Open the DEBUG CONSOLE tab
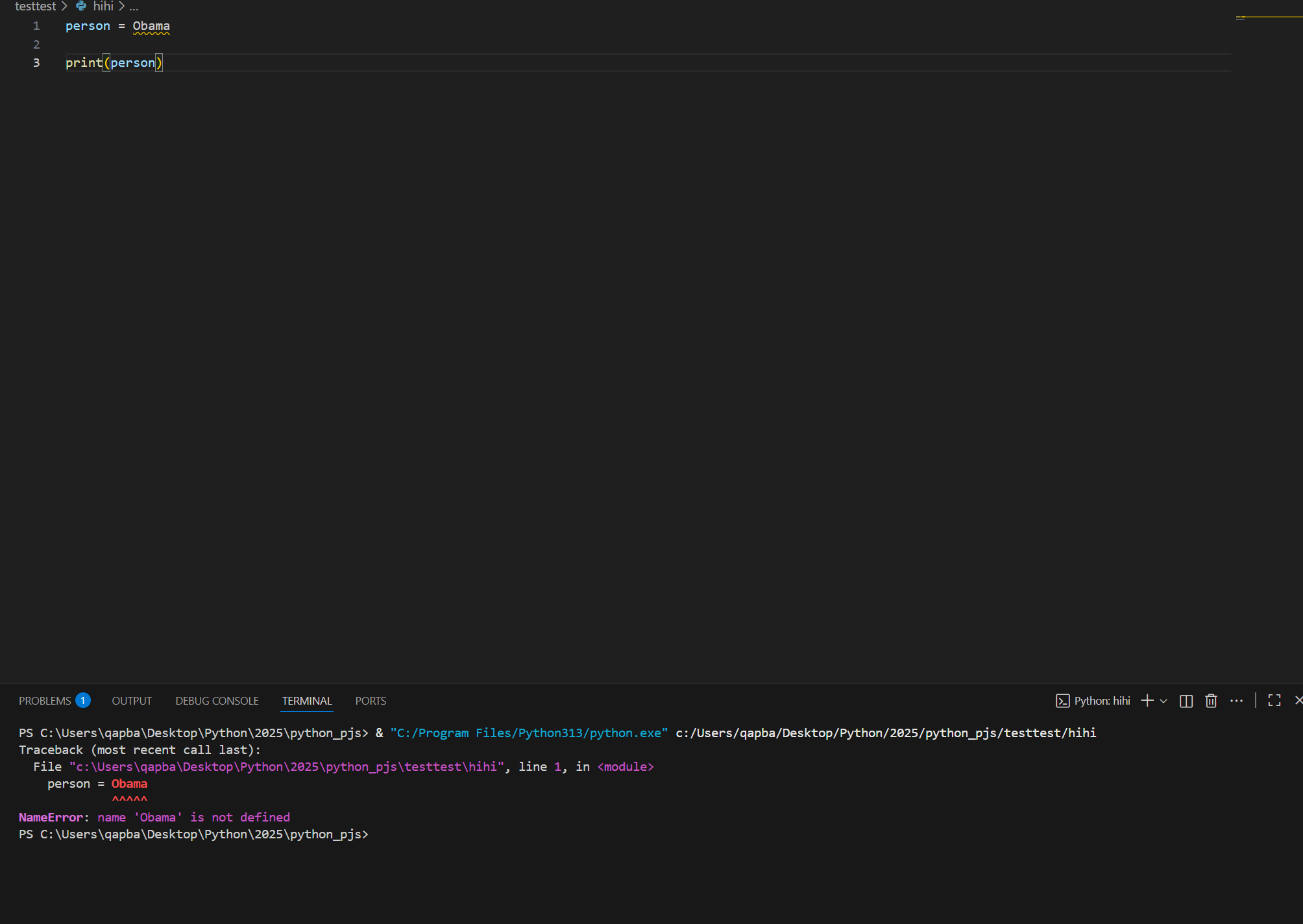1303x924 pixels. [217, 701]
